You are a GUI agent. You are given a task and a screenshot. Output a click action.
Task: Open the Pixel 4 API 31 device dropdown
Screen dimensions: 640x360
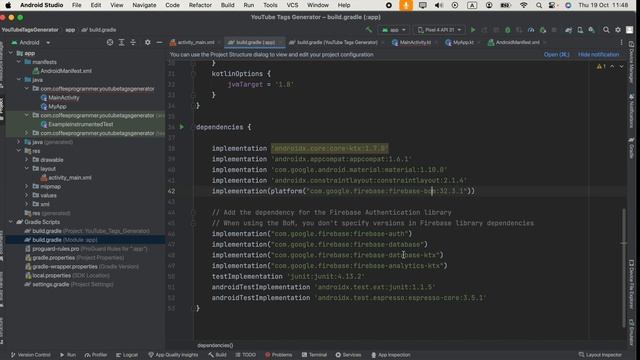pos(440,30)
